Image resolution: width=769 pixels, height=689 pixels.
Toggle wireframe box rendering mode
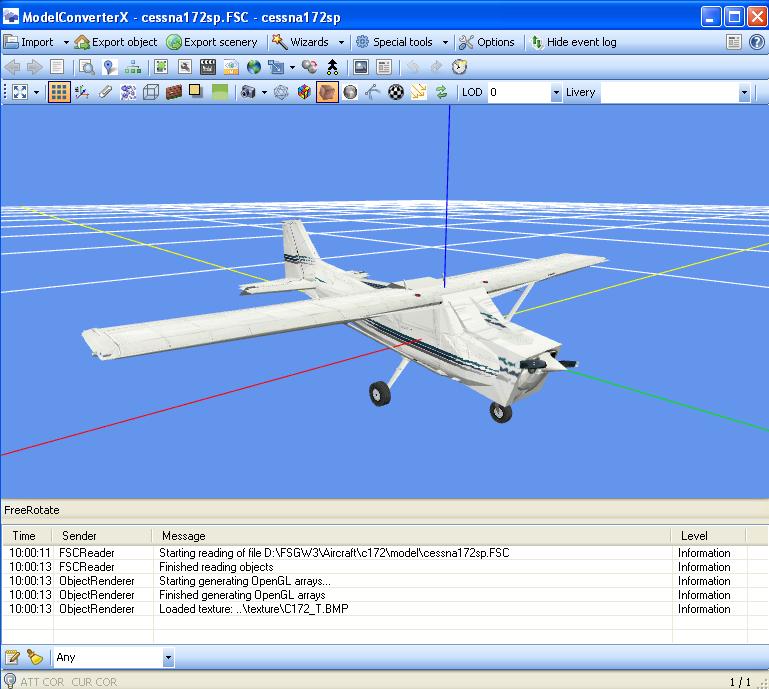pyautogui.click(x=151, y=92)
